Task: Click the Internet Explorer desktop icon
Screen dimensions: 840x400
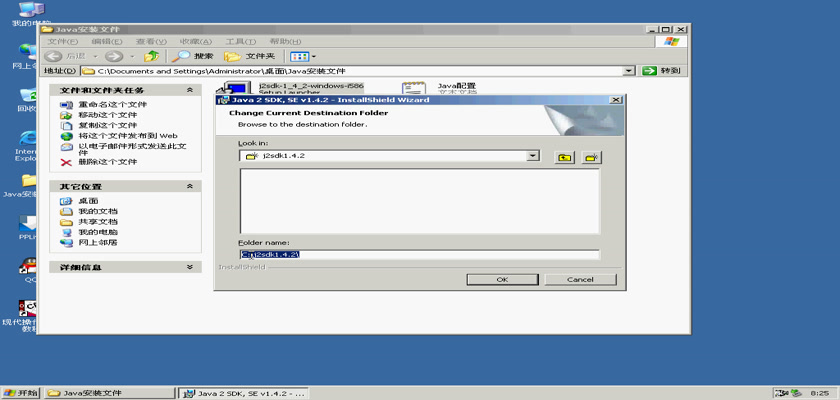Action: pyautogui.click(x=26, y=145)
